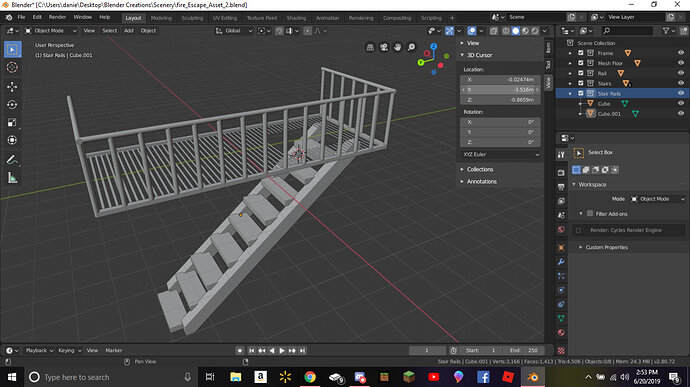Collapse the 3D Cursor panel
The height and width of the screenshot is (387, 690).
pyautogui.click(x=479, y=55)
